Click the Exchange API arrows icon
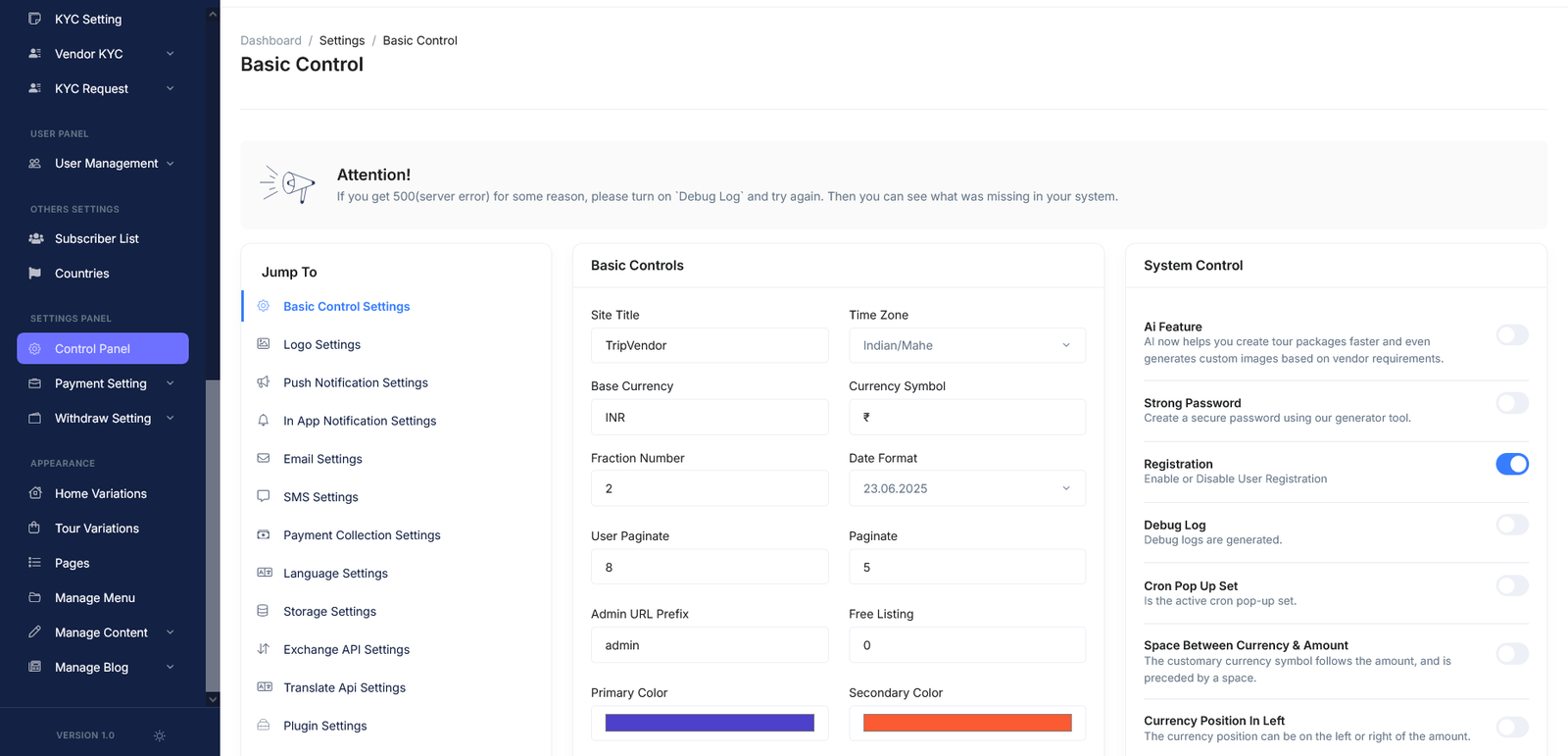 click(264, 649)
